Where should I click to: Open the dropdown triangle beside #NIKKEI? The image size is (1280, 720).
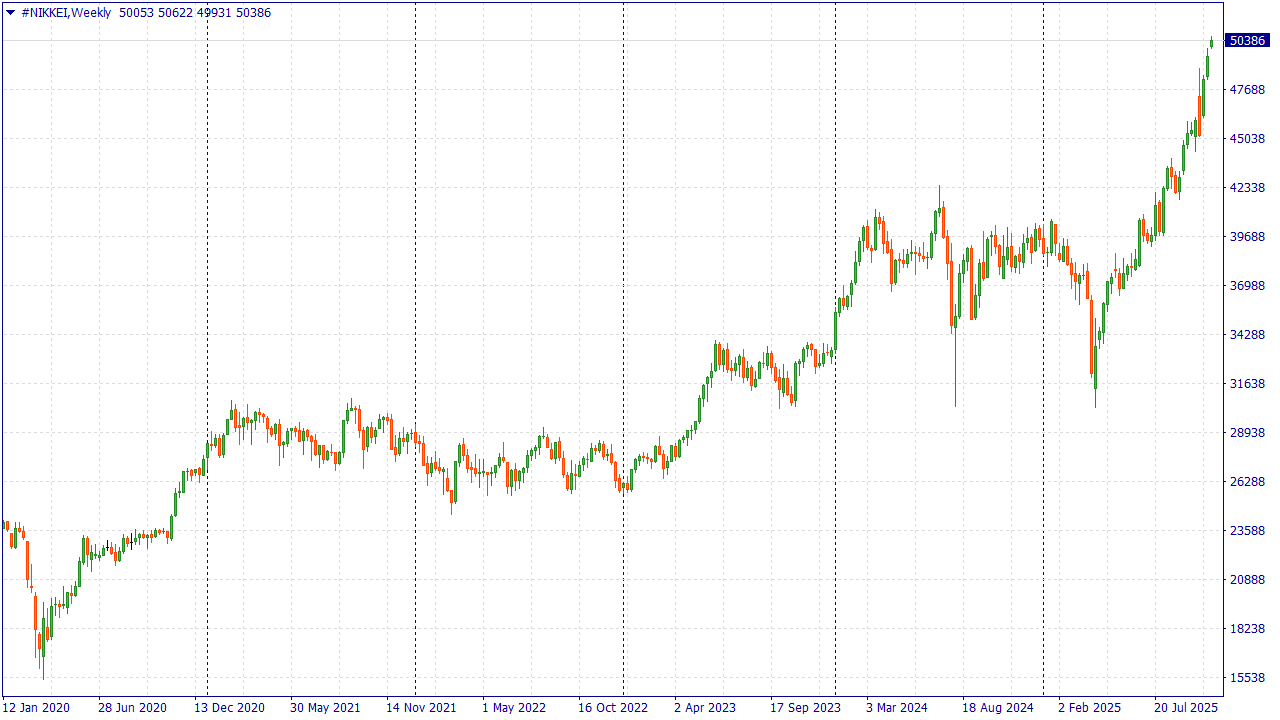pyautogui.click(x=10, y=13)
